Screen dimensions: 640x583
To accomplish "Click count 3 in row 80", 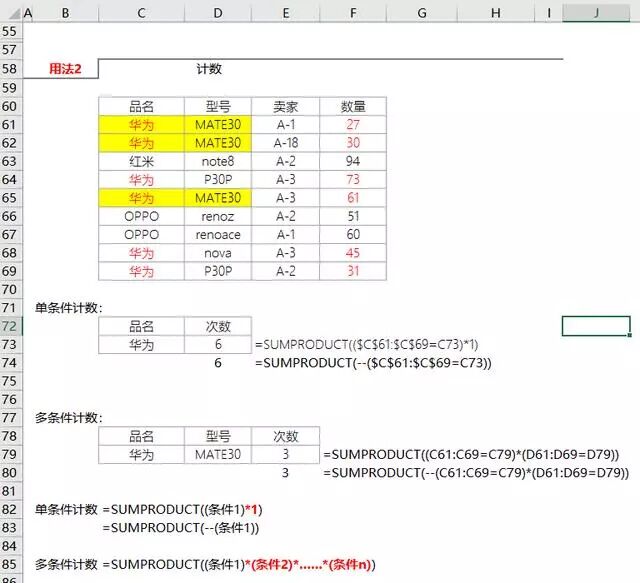I will click(x=286, y=473).
